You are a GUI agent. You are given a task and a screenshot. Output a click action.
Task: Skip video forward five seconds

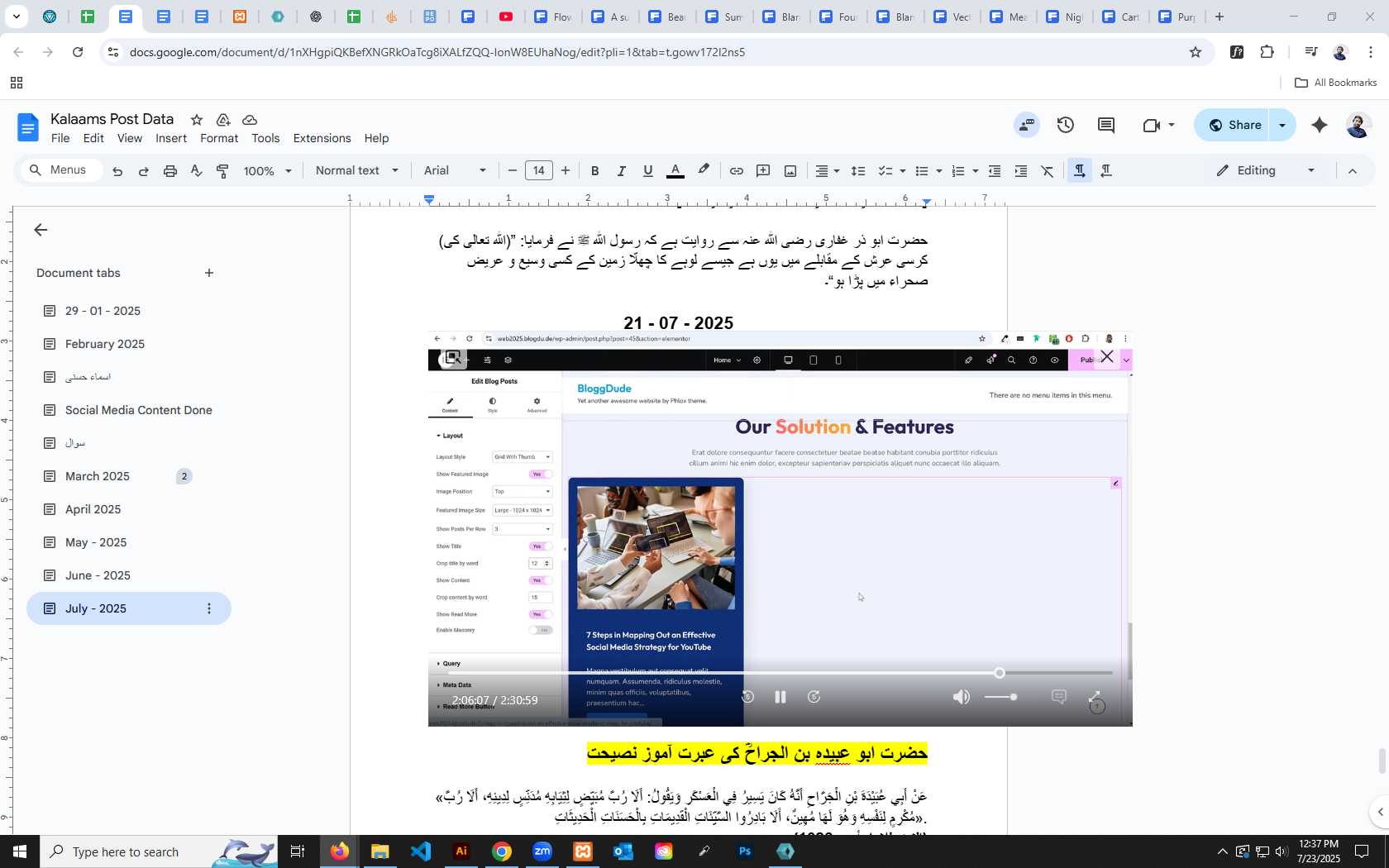814,697
